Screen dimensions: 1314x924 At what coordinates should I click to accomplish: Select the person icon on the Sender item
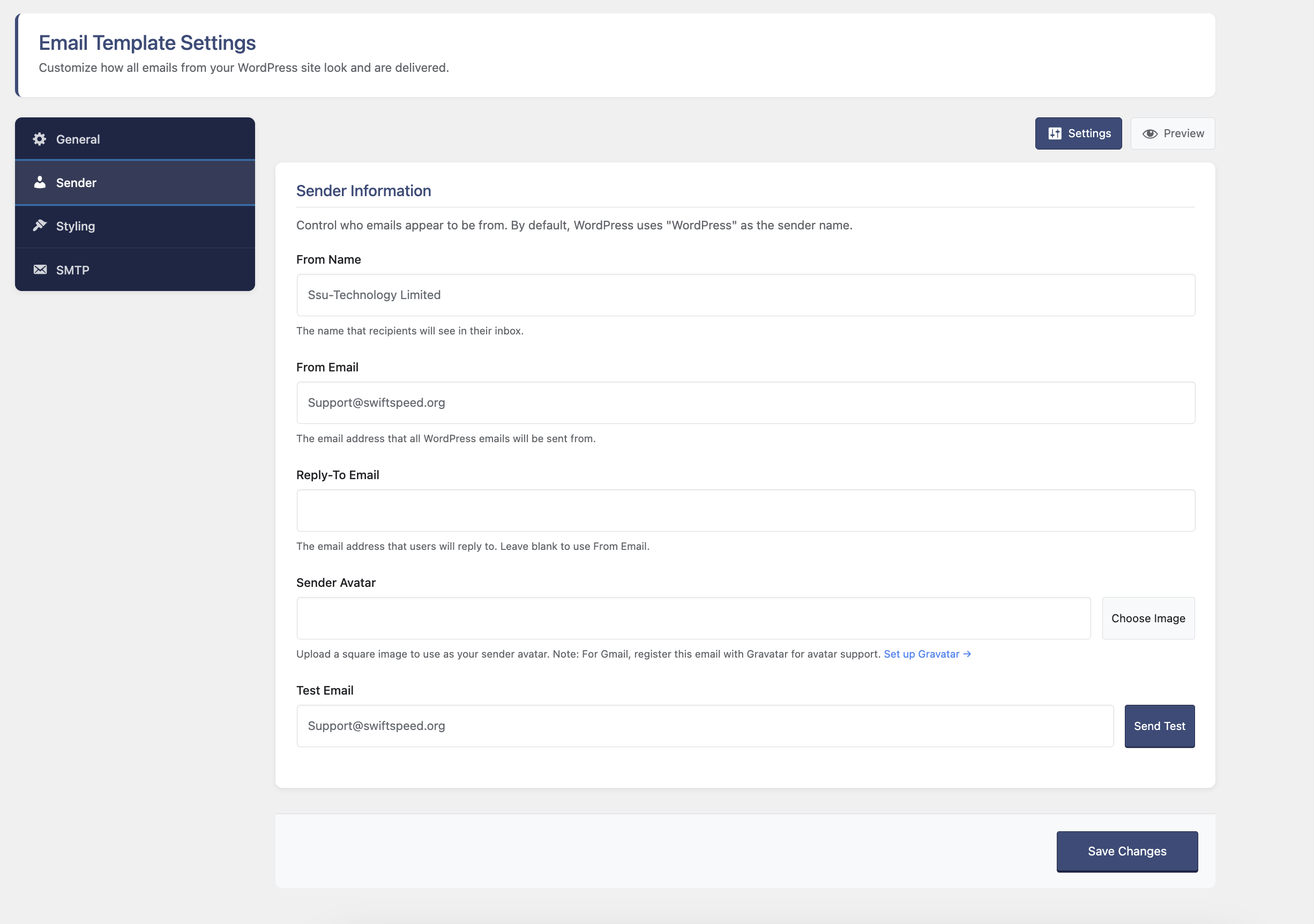pos(40,182)
